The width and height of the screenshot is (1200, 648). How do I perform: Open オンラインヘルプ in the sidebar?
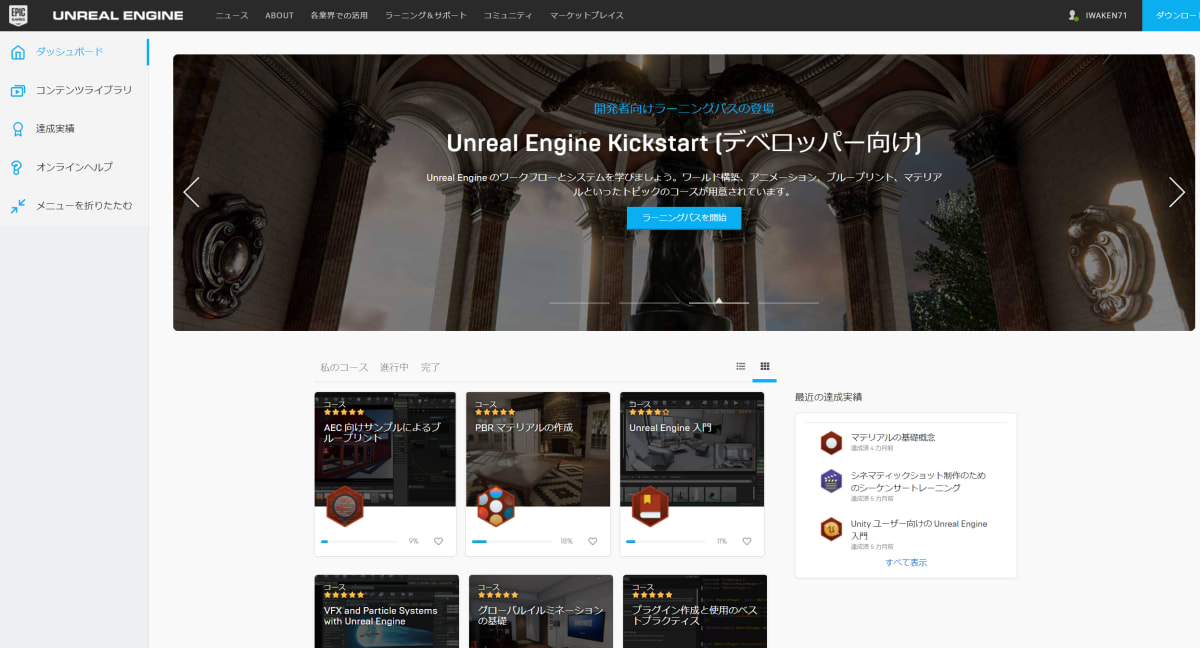point(75,167)
